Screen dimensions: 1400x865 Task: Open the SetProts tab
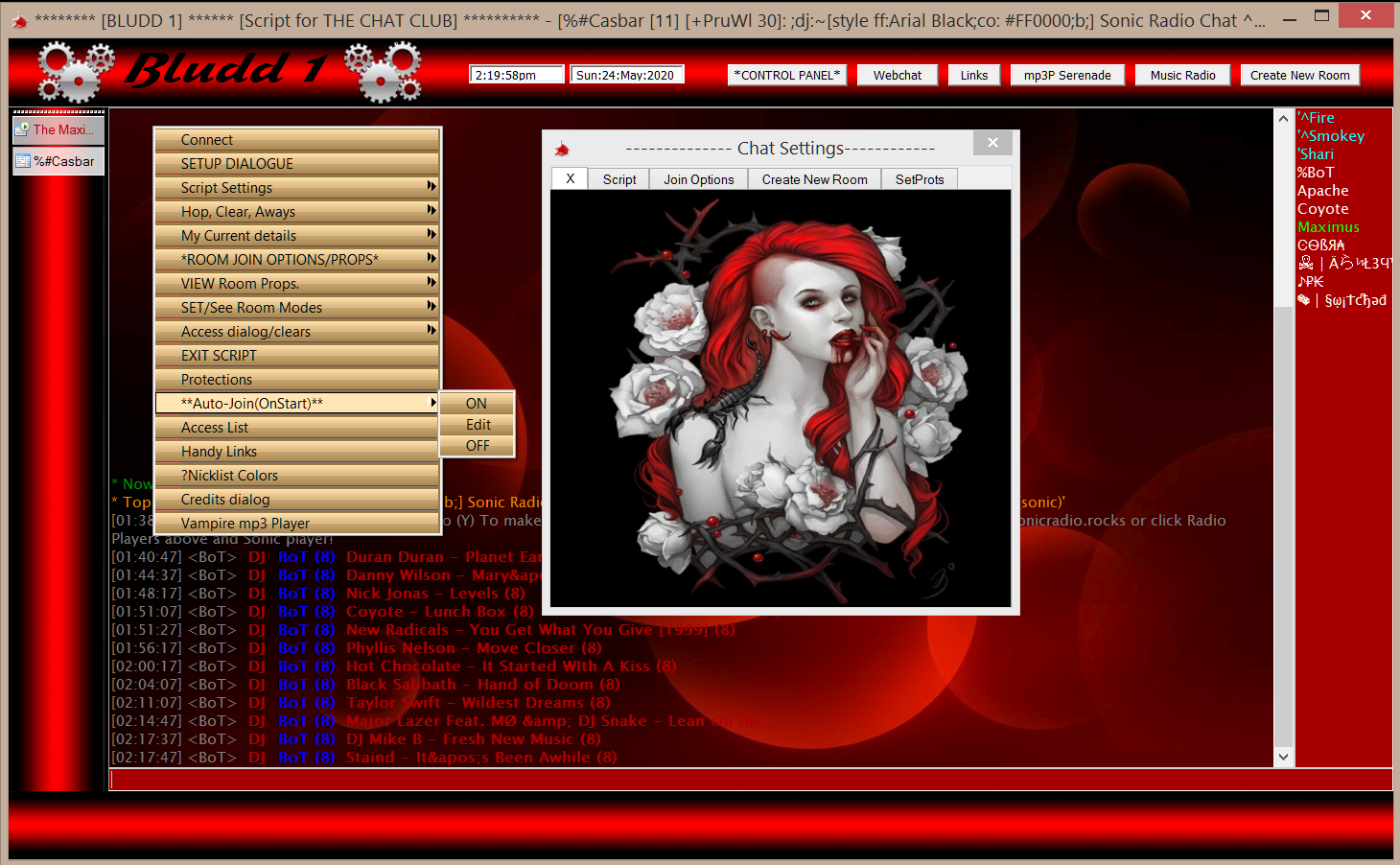click(920, 179)
